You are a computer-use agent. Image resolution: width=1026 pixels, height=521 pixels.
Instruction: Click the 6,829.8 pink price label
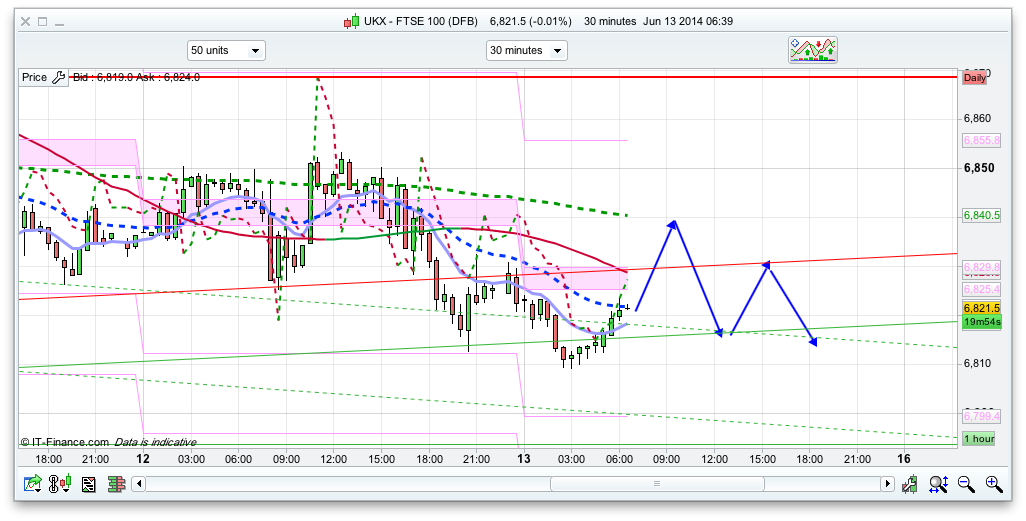click(982, 267)
